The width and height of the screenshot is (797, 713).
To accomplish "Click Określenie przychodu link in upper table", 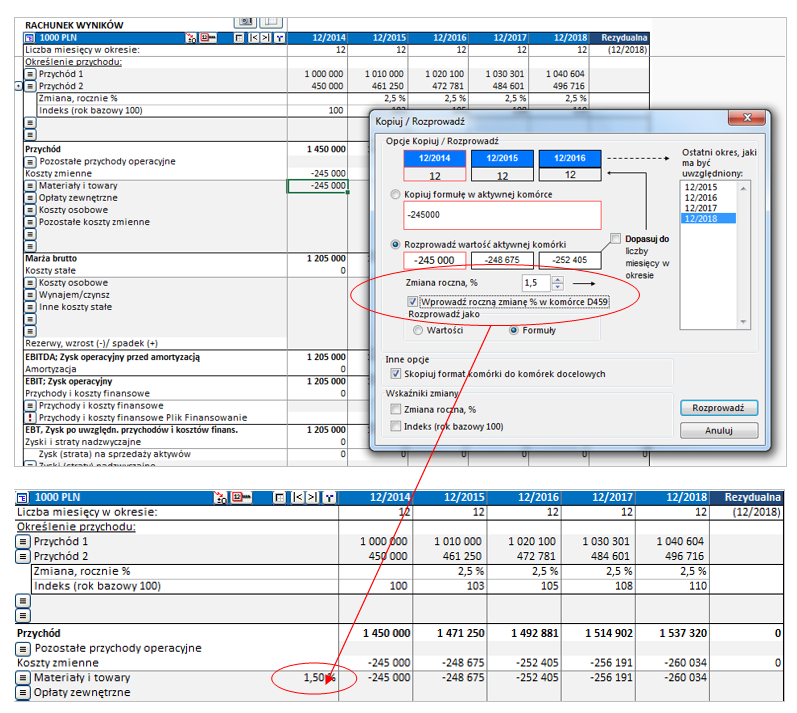I will pos(74,62).
